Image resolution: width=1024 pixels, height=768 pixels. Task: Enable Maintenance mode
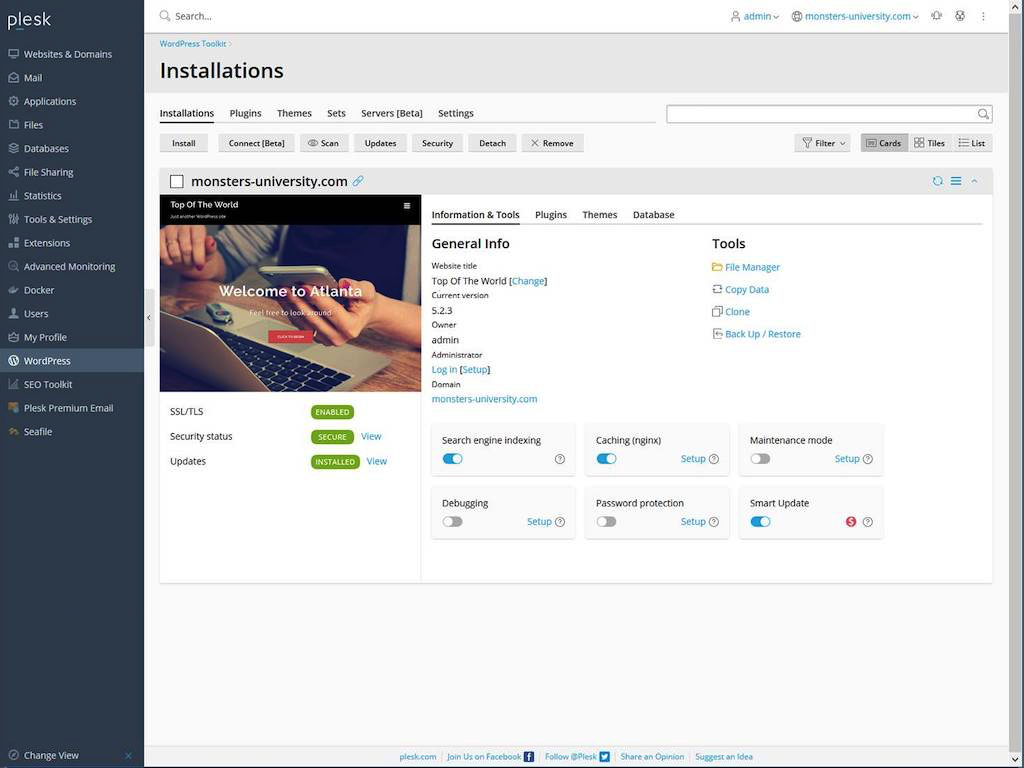pyautogui.click(x=760, y=458)
